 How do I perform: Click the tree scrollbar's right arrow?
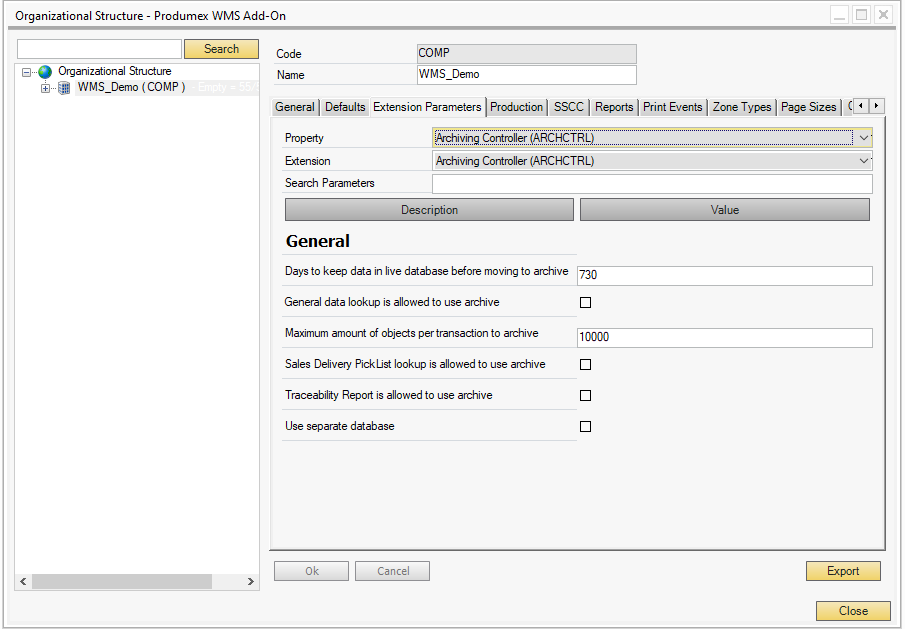251,581
